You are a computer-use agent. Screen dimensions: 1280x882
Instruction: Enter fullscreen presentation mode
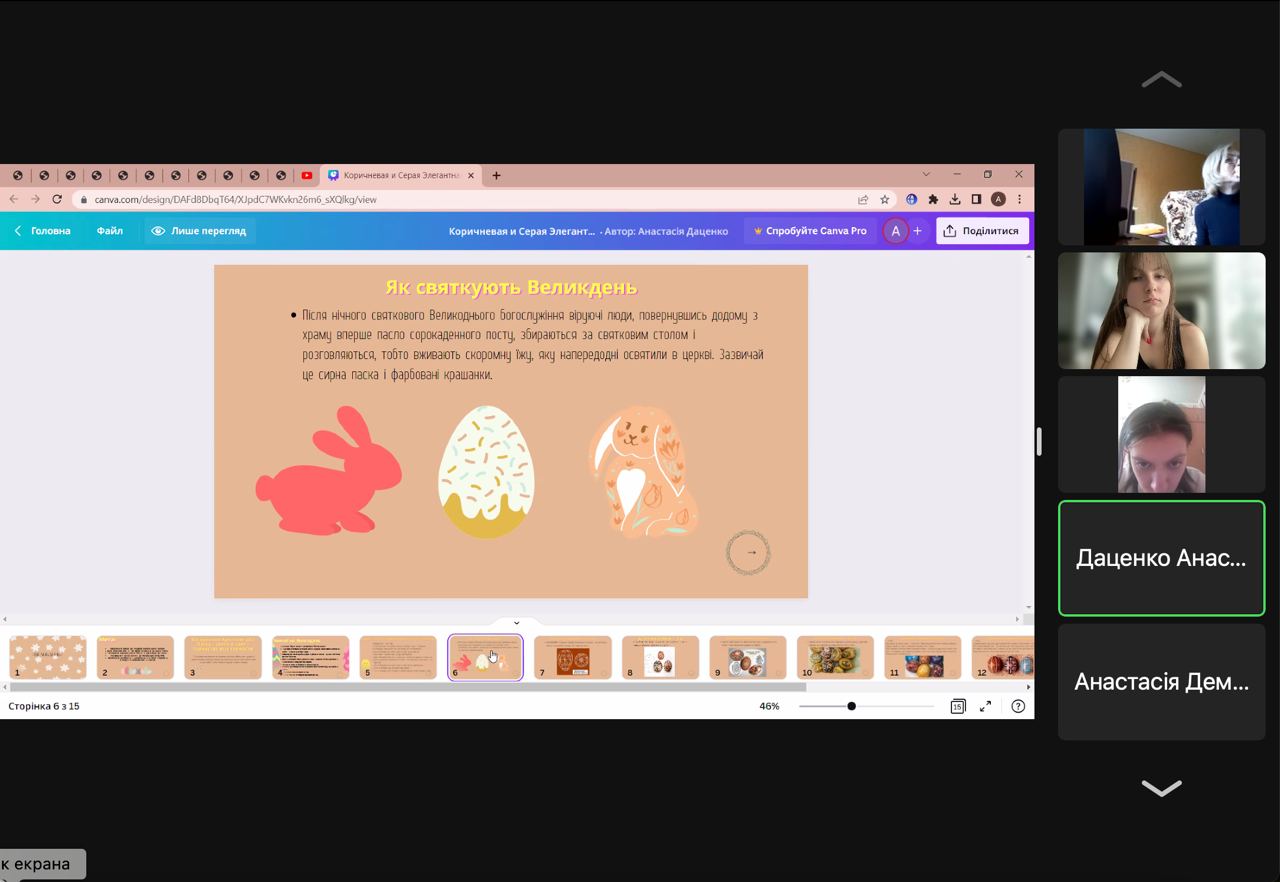(x=985, y=706)
